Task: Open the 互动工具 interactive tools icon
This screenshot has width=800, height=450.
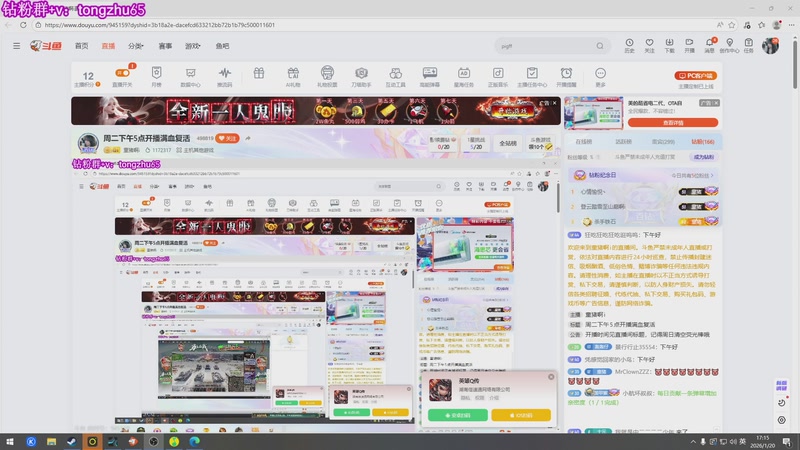Action: (x=395, y=73)
